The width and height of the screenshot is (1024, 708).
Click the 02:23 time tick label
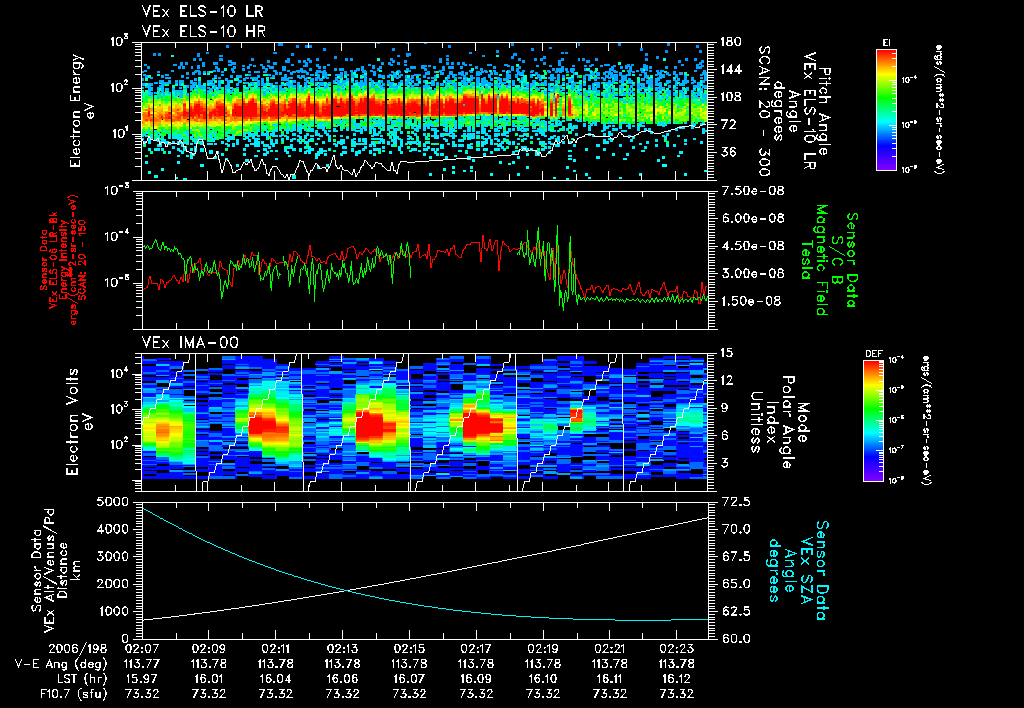(677, 649)
